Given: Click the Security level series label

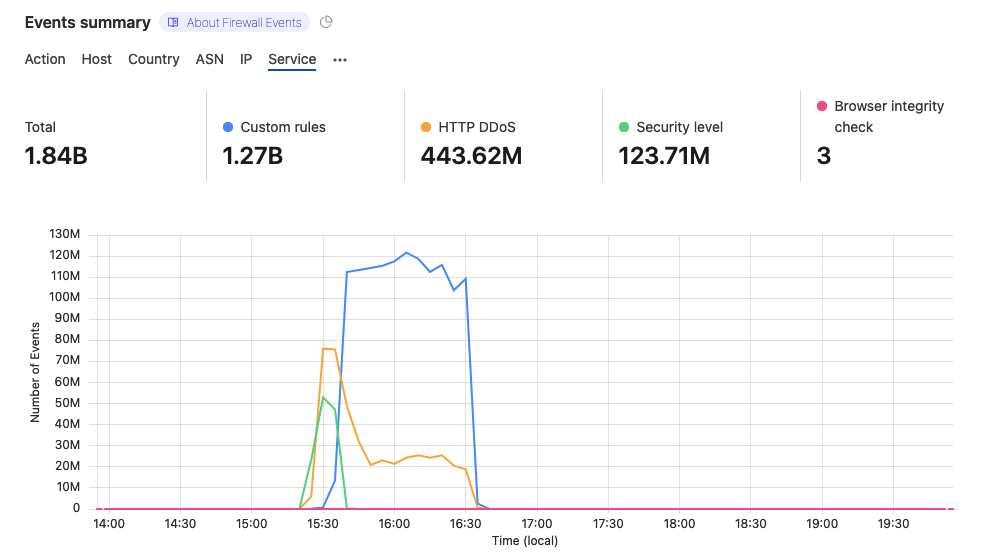Looking at the screenshot, I should [680, 127].
